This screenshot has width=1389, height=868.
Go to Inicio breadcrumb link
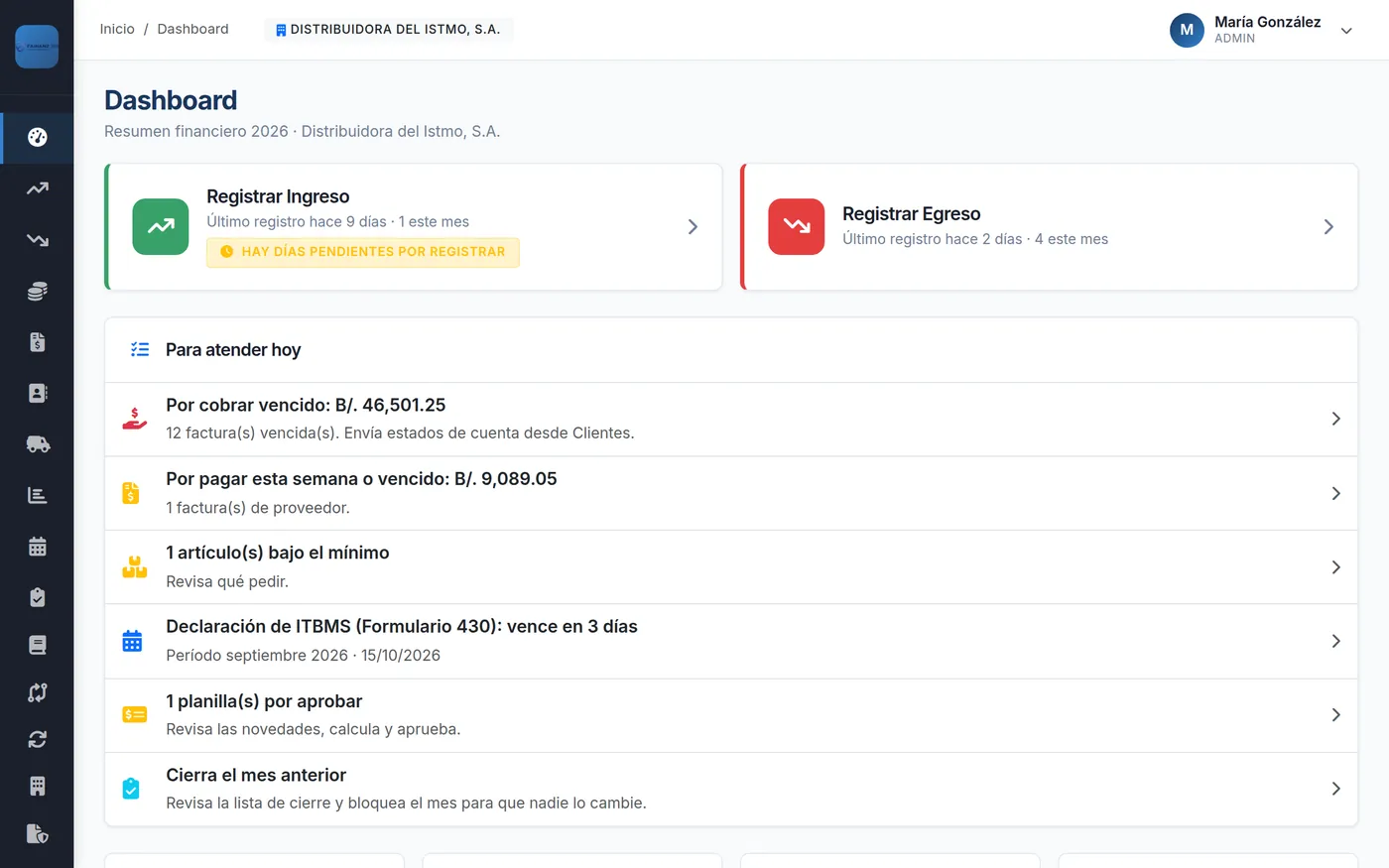click(117, 29)
